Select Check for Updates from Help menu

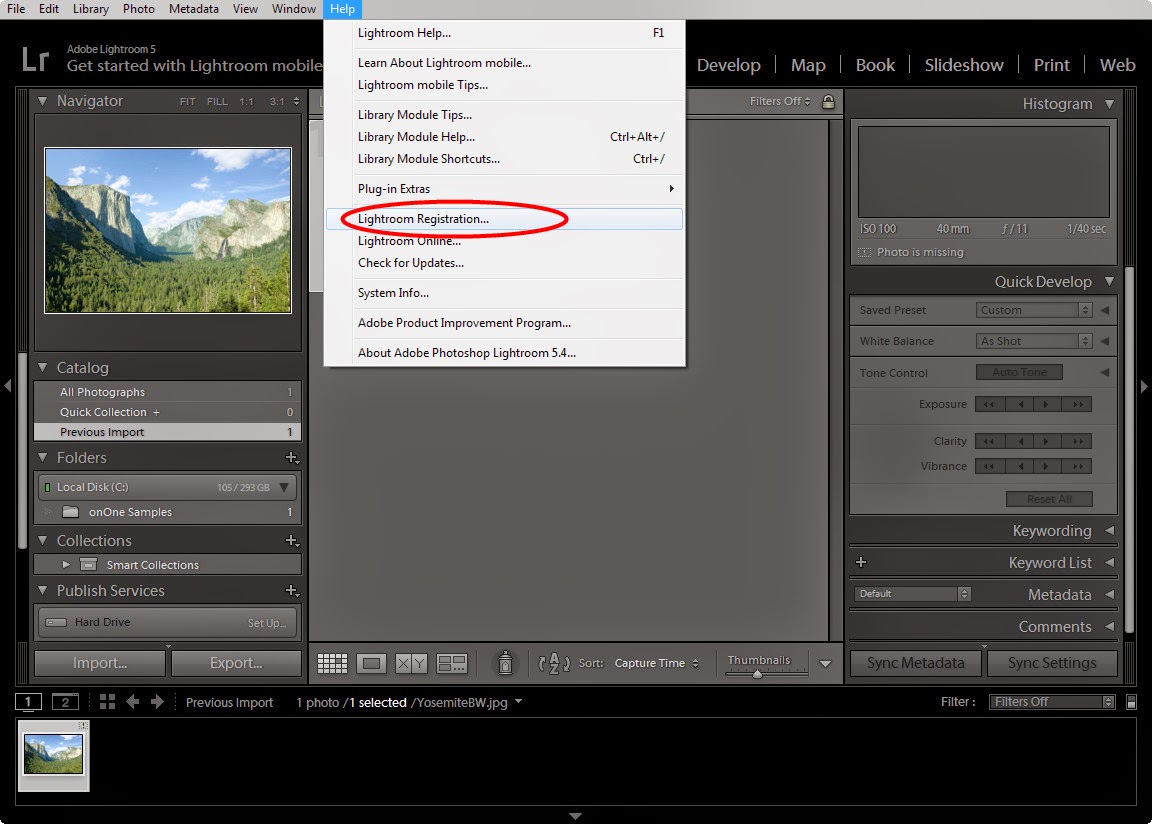point(411,263)
